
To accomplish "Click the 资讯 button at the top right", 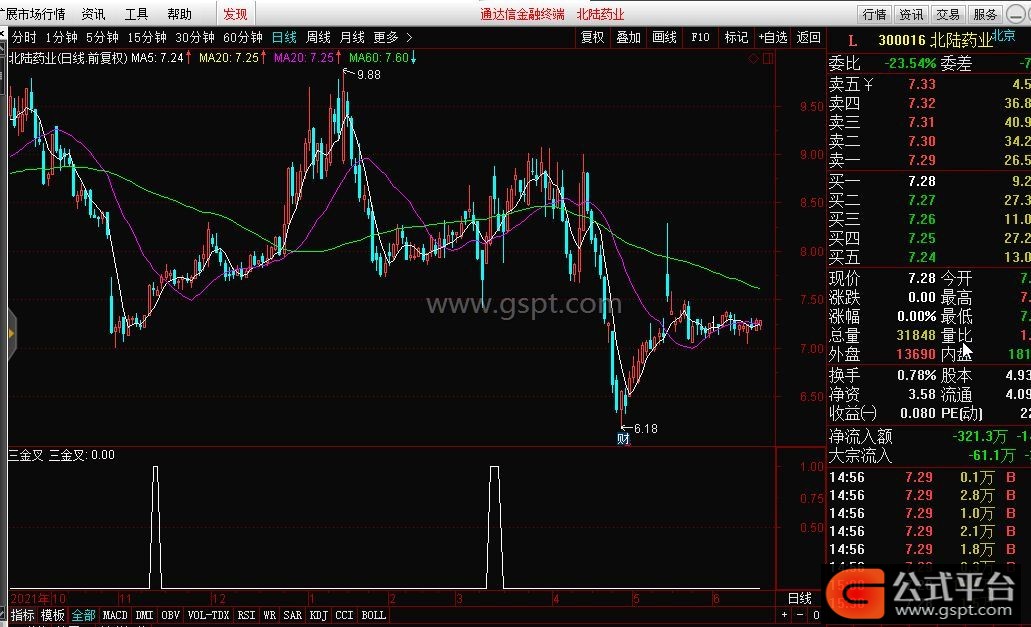I will (x=911, y=14).
